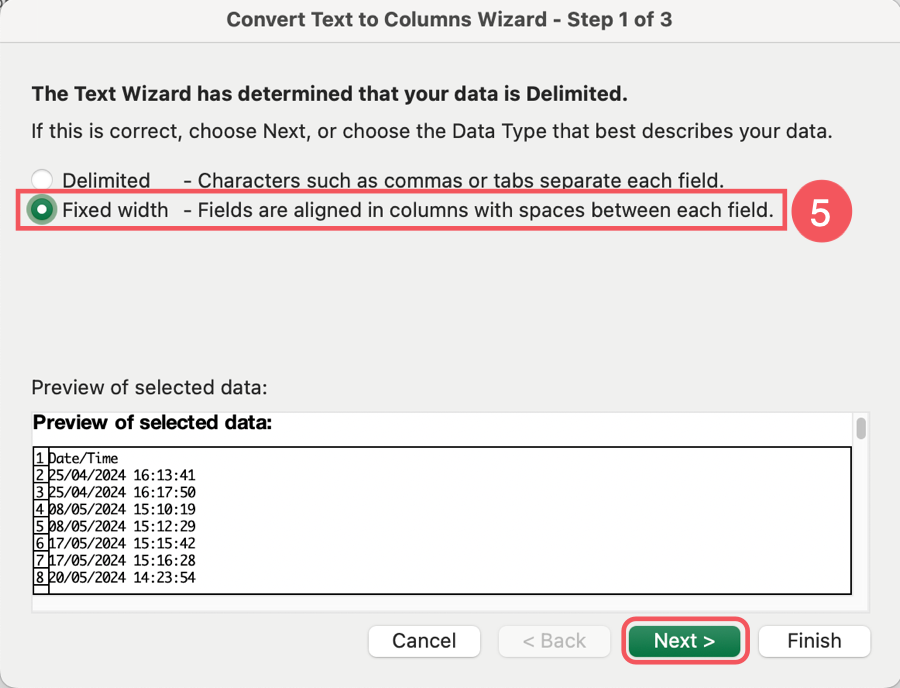Click the red number 5 step badge
Viewport: 900px width, 688px height.
820,213
